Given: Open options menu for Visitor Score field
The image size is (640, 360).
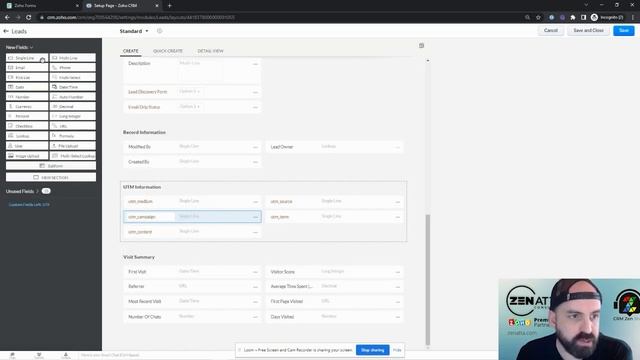Looking at the screenshot, I should coord(398,272).
